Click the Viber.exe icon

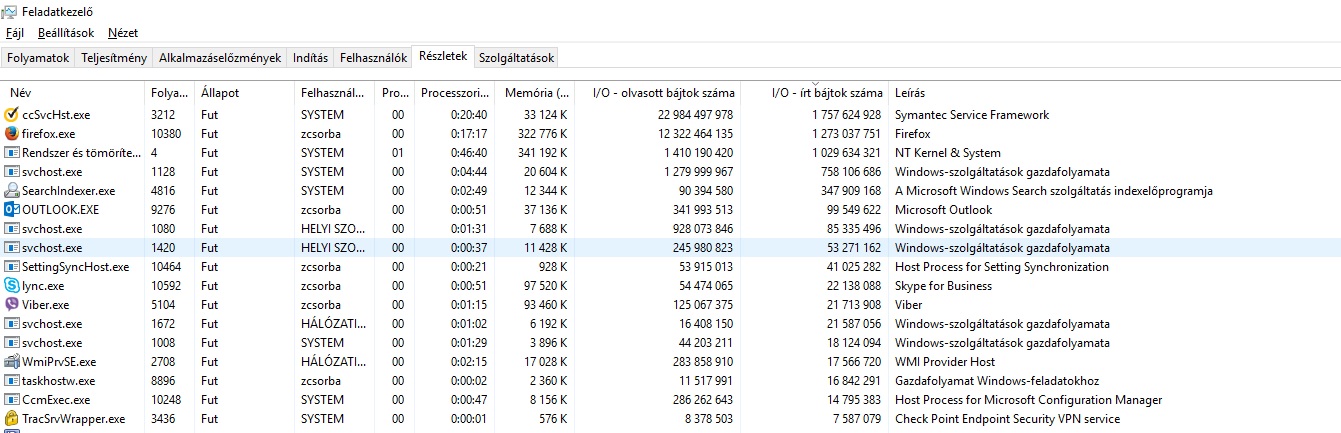[12, 305]
